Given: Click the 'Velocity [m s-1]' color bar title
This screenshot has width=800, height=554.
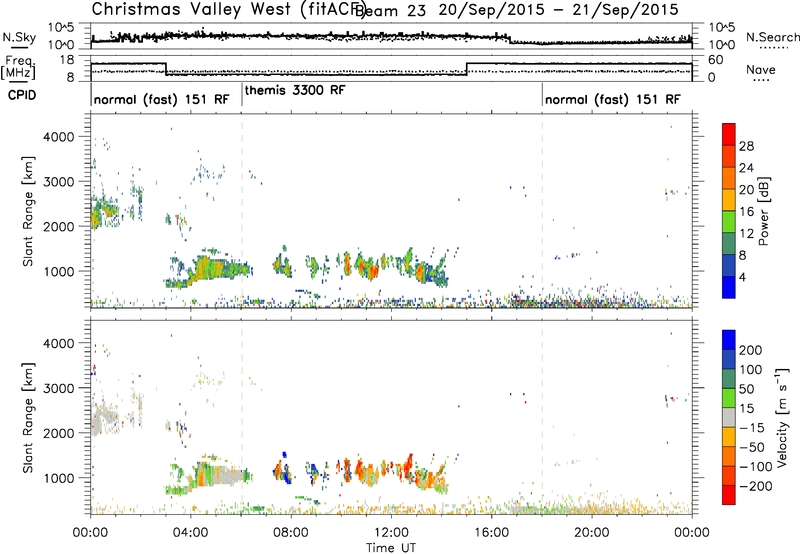Looking at the screenshot, I should 782,417.
